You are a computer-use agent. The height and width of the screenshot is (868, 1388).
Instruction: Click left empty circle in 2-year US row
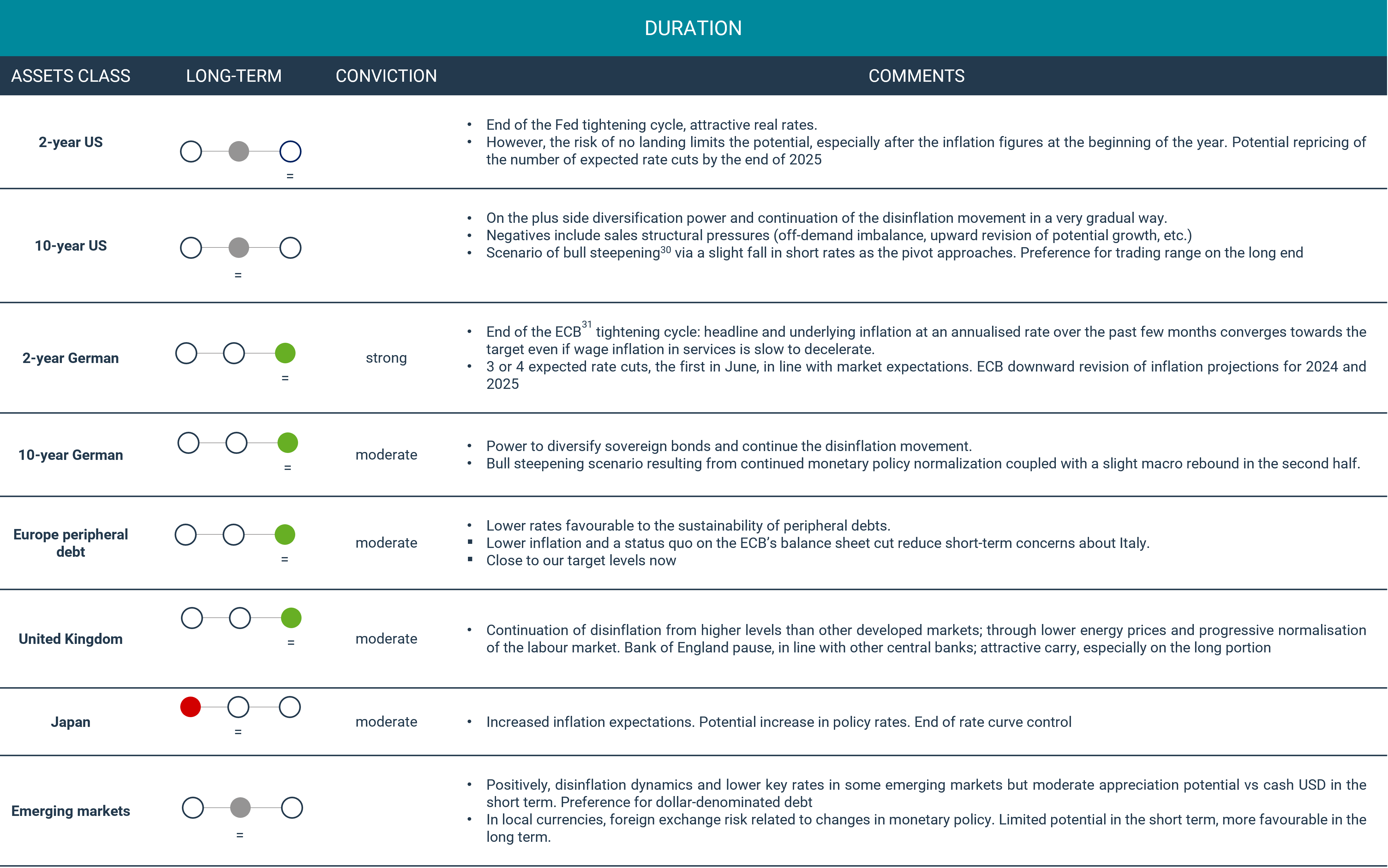(191, 152)
